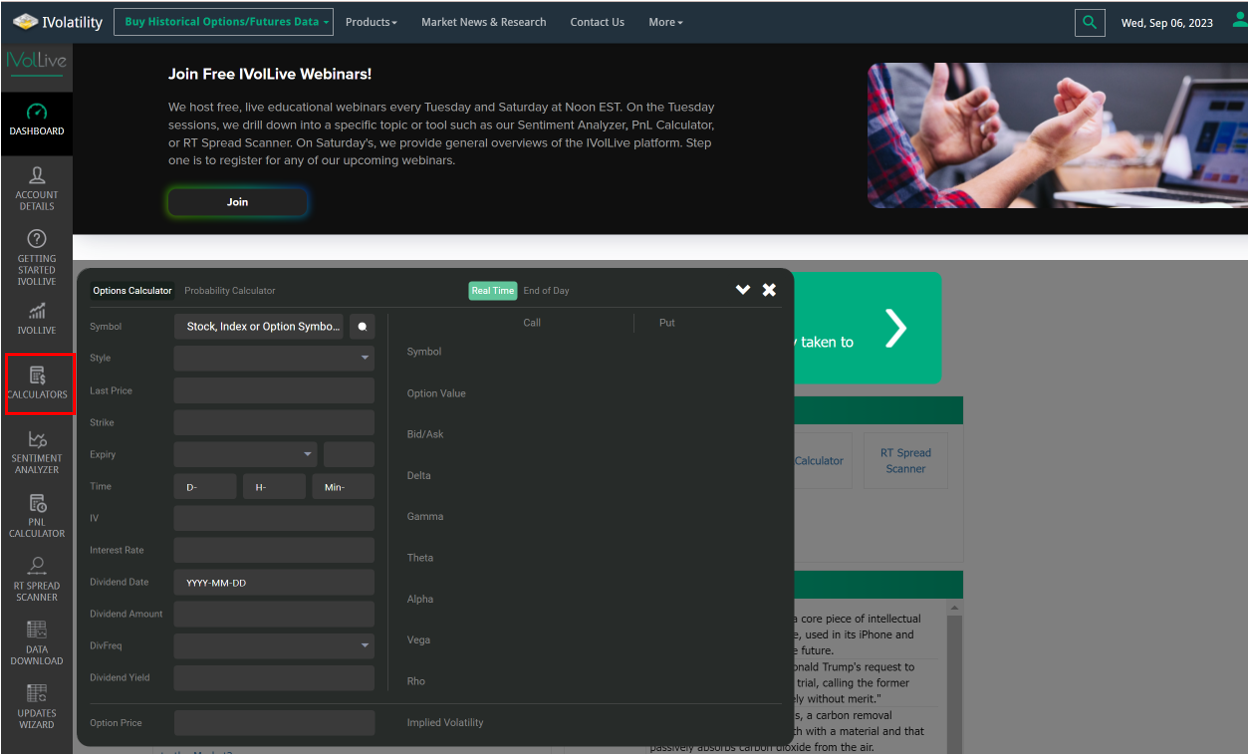Click the Theta row label
The image size is (1248, 754).
coord(420,558)
